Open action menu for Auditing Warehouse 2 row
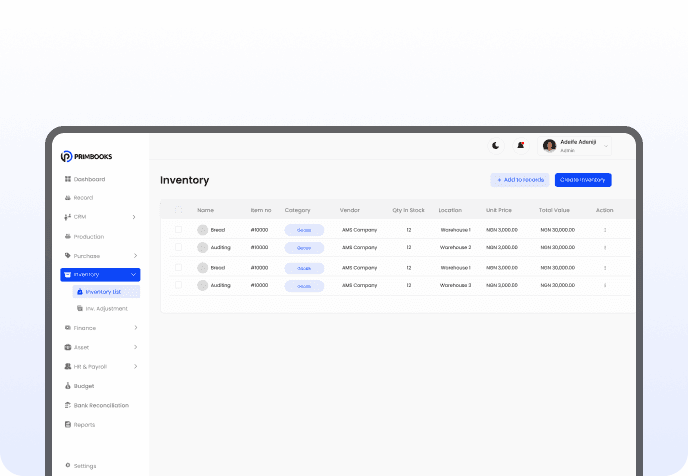Screen dimensions: 688x476 click(605, 248)
